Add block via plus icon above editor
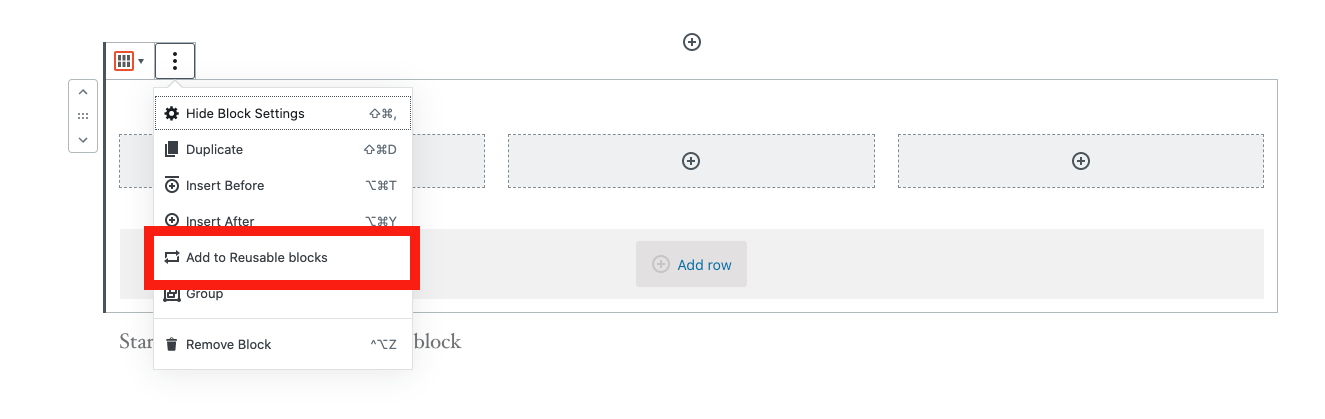Screen dimensions: 1325x419 click(691, 42)
